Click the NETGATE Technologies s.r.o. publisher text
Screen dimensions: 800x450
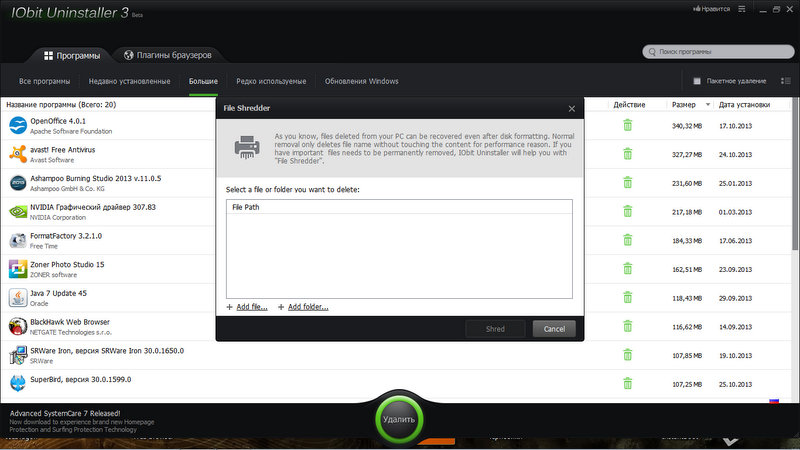[x=70, y=332]
